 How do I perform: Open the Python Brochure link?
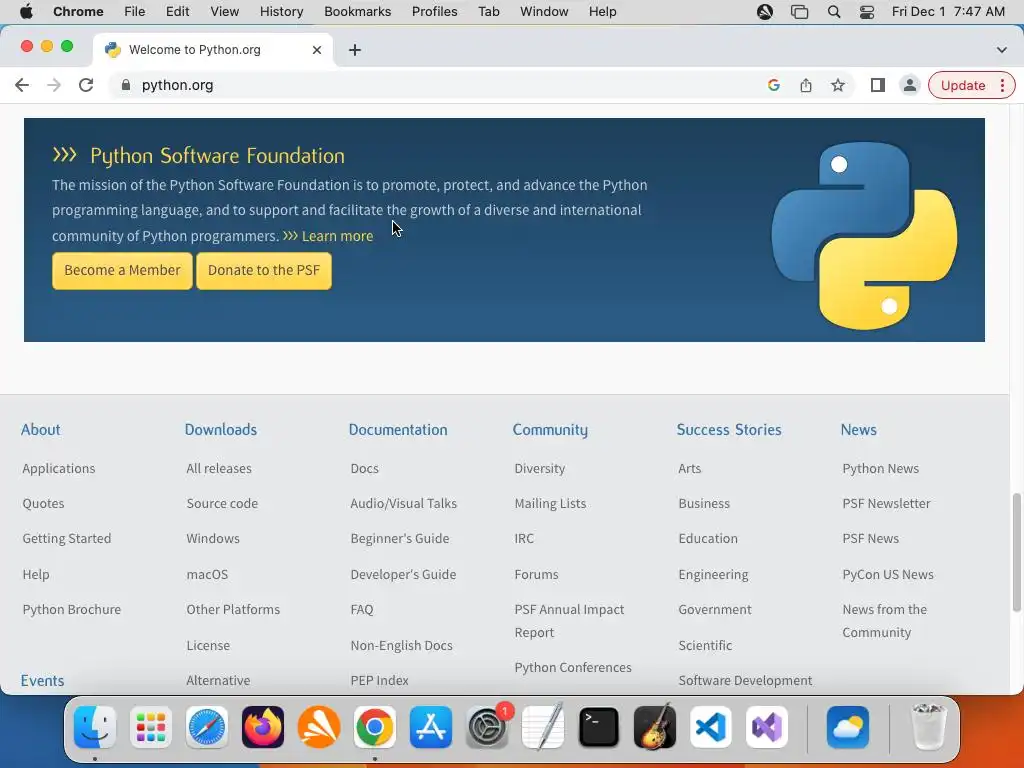coord(72,610)
